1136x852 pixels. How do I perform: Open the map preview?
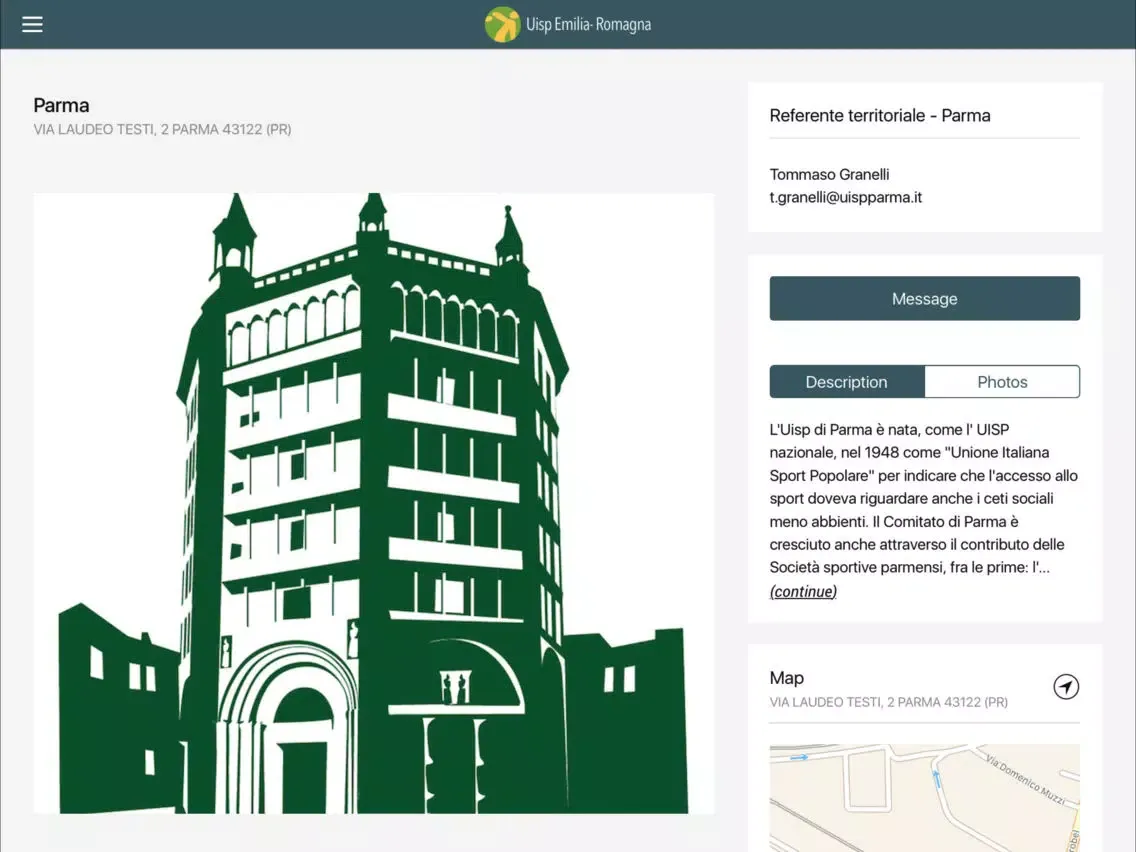click(923, 800)
